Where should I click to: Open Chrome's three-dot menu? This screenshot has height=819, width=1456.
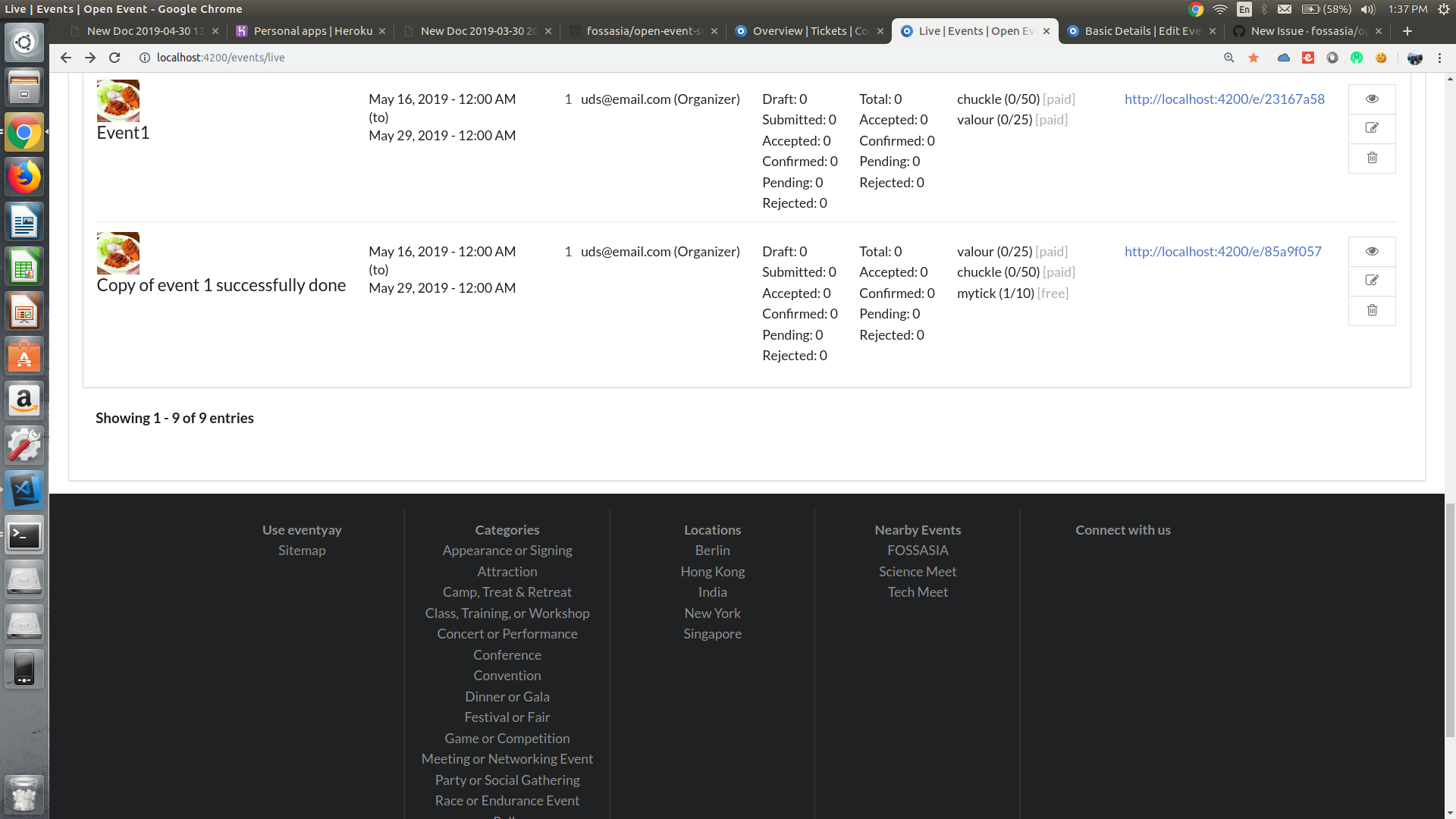coord(1439,58)
